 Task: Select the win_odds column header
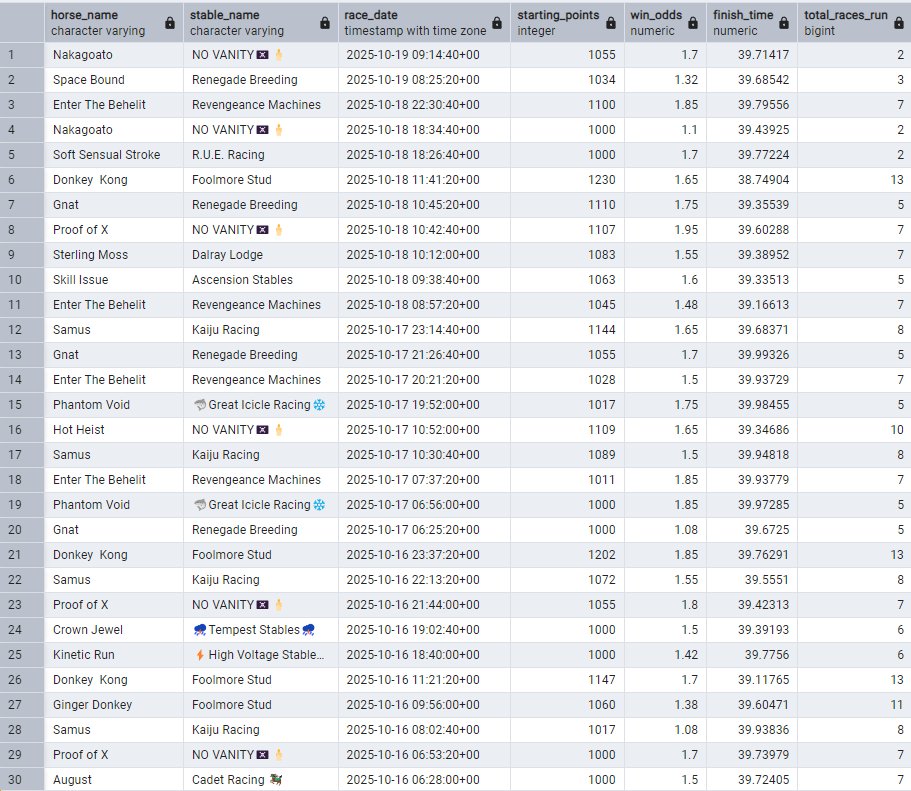[665, 23]
